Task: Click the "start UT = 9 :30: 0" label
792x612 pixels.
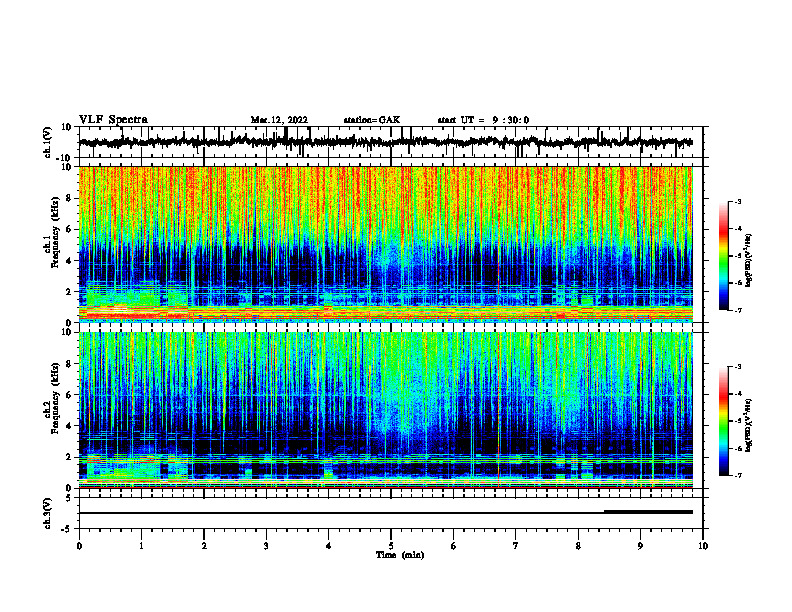Action: (483, 120)
